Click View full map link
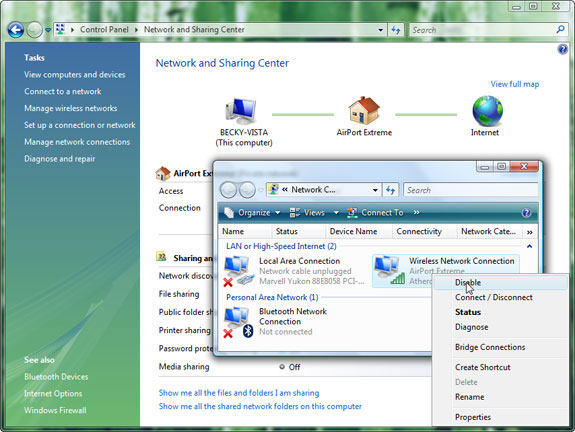The width and height of the screenshot is (575, 432). (x=515, y=84)
